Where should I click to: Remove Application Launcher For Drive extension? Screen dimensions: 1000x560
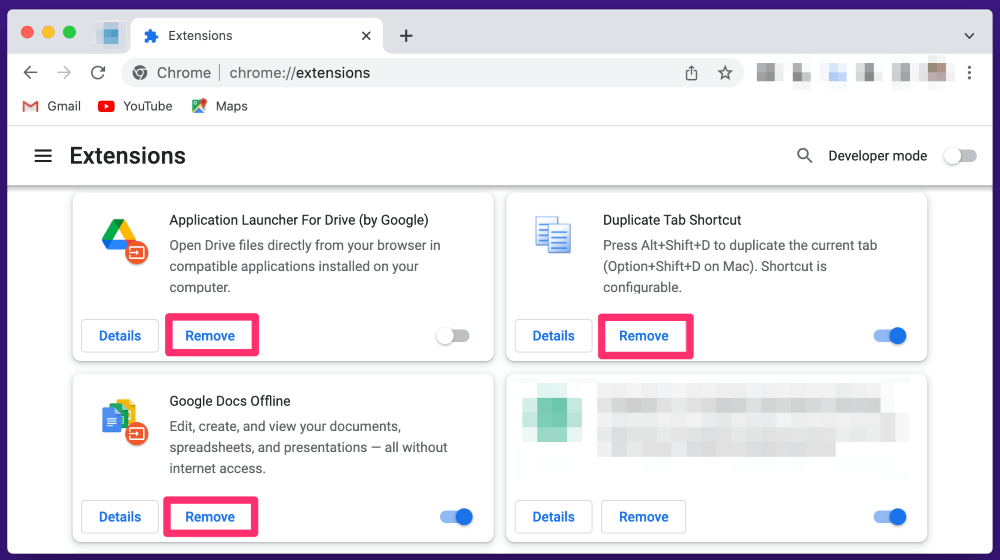pyautogui.click(x=210, y=335)
